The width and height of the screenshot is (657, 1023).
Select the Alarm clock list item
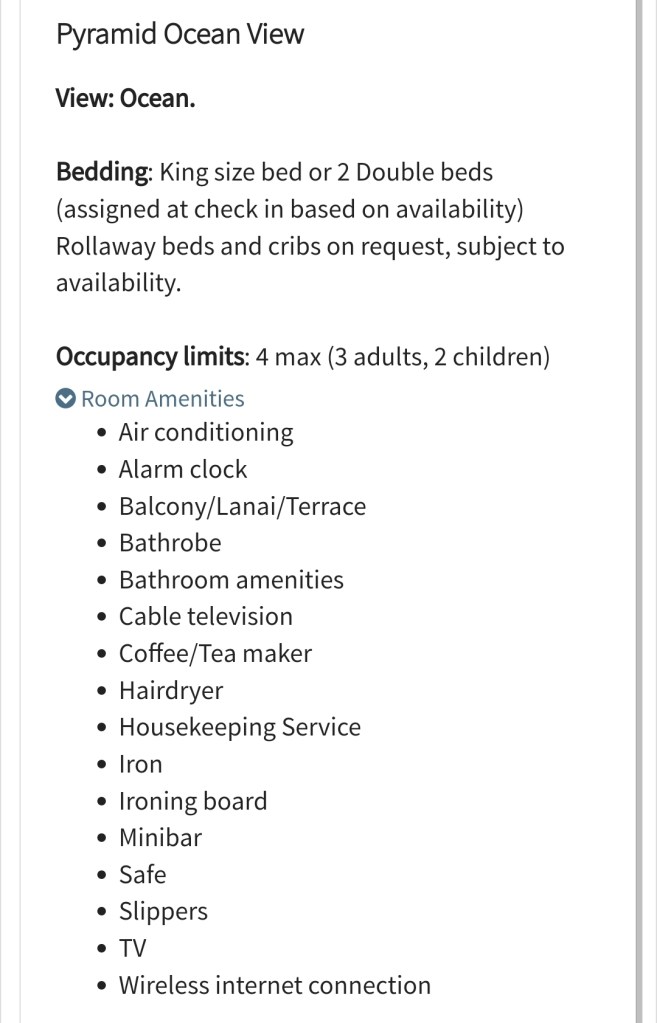[x=183, y=470]
